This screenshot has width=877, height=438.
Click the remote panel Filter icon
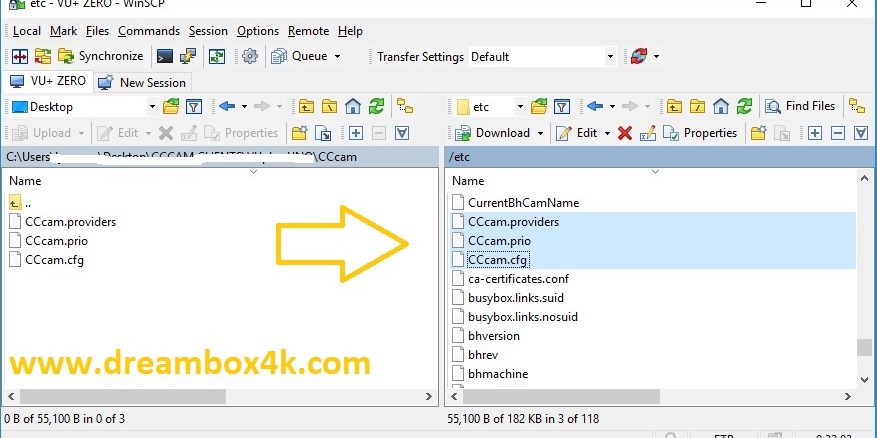pyautogui.click(x=562, y=106)
